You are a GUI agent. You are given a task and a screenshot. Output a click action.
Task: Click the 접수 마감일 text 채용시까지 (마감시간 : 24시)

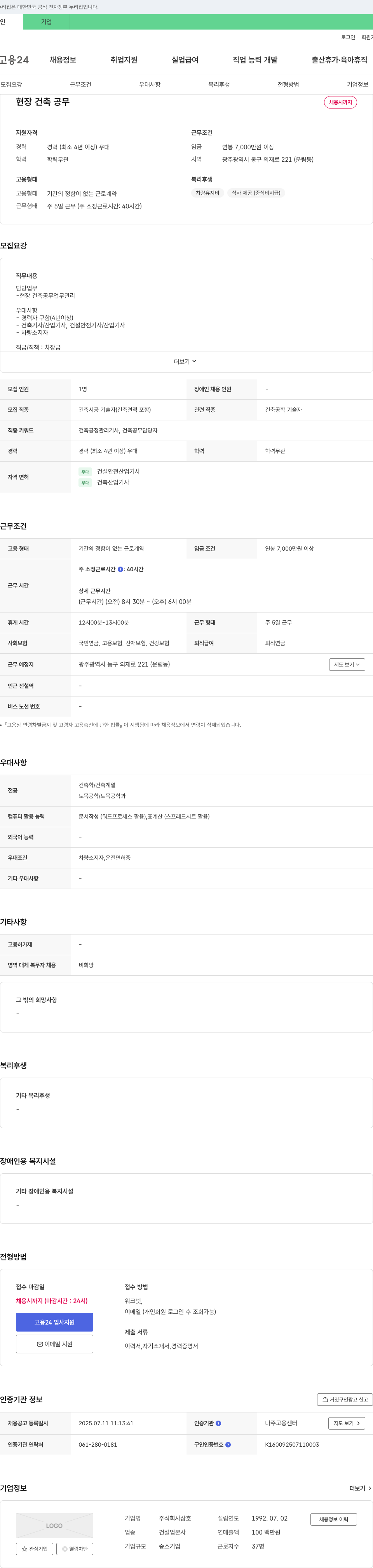pos(52,1301)
